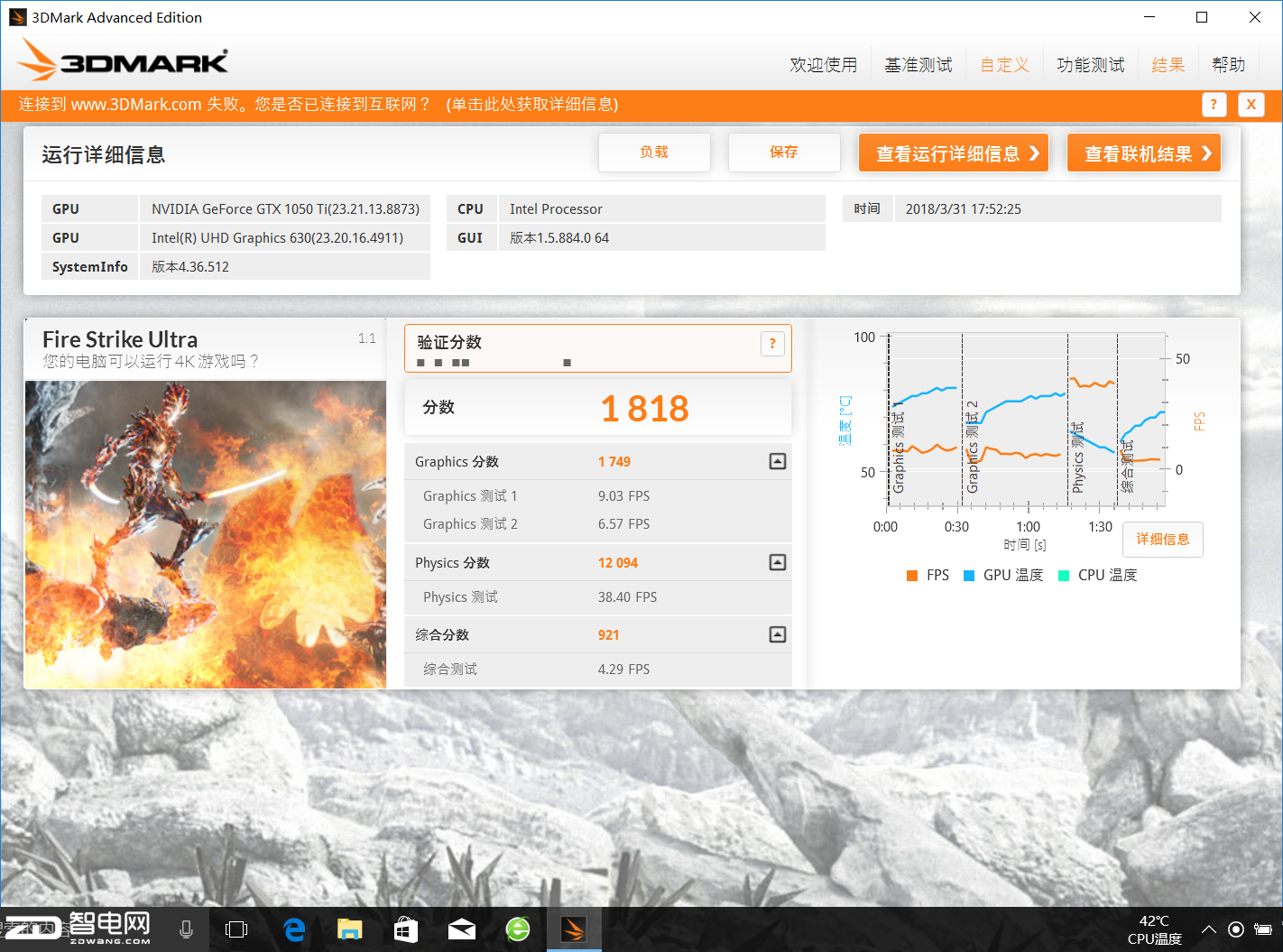Show hidden system tray icons
This screenshot has height=952, width=1283.
click(1209, 929)
